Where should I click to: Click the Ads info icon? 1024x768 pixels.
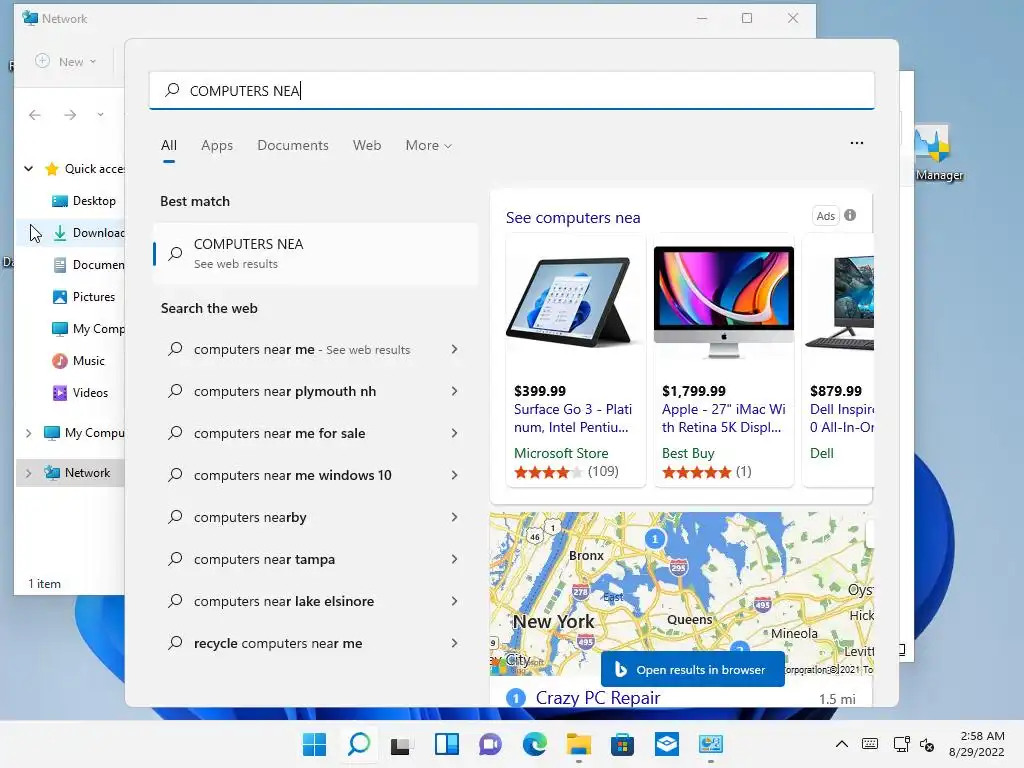[850, 215]
